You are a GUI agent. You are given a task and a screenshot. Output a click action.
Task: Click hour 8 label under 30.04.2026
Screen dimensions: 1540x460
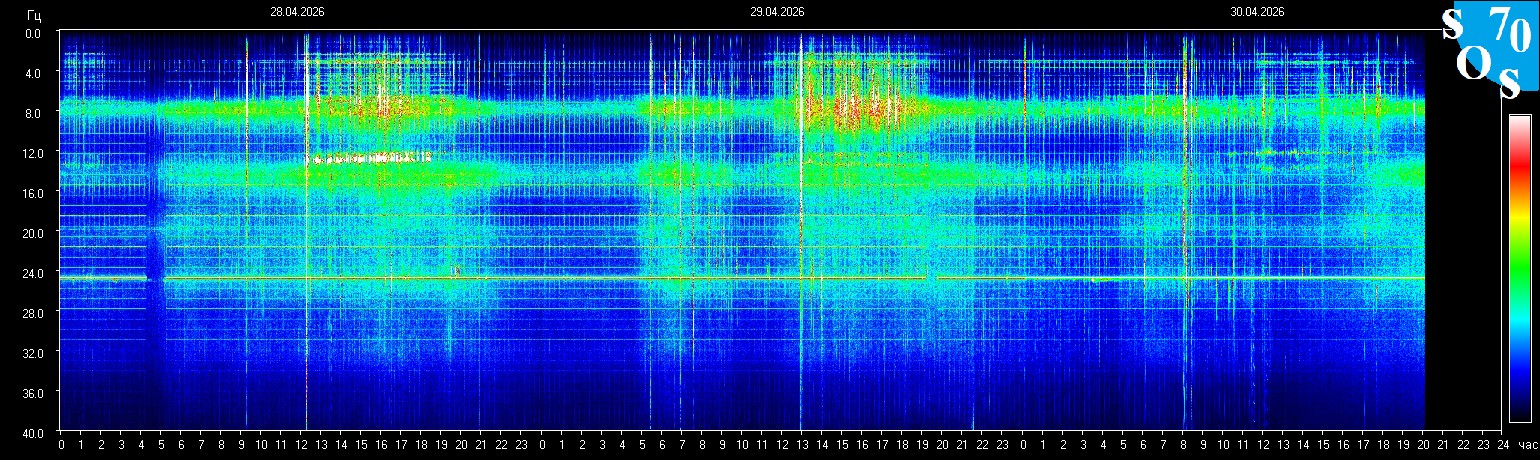(x=1183, y=444)
